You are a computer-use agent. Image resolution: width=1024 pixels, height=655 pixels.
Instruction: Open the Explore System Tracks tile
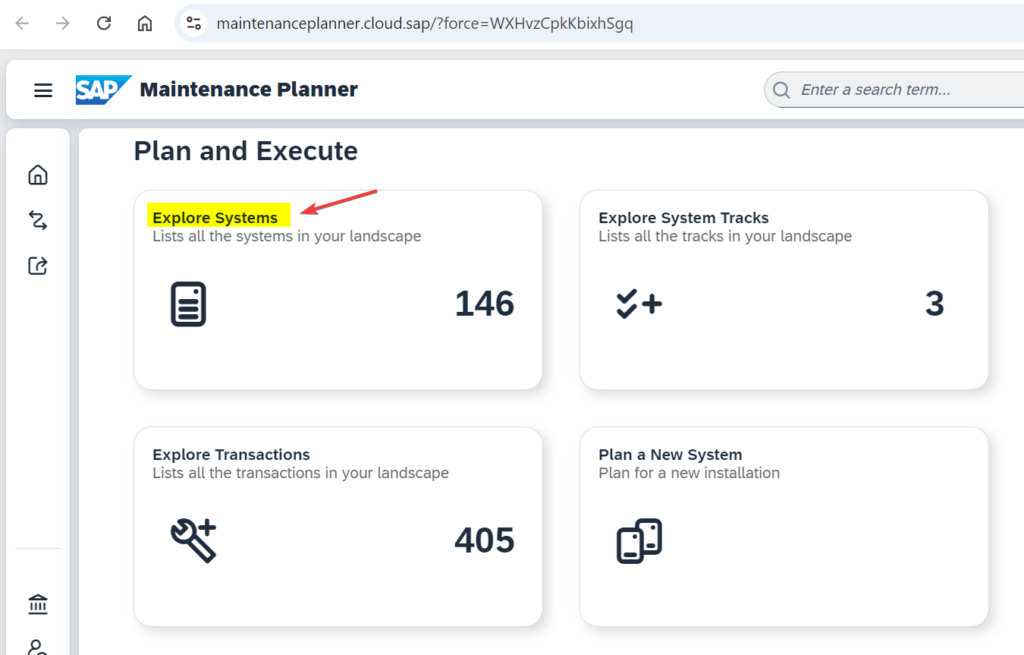[x=784, y=290]
